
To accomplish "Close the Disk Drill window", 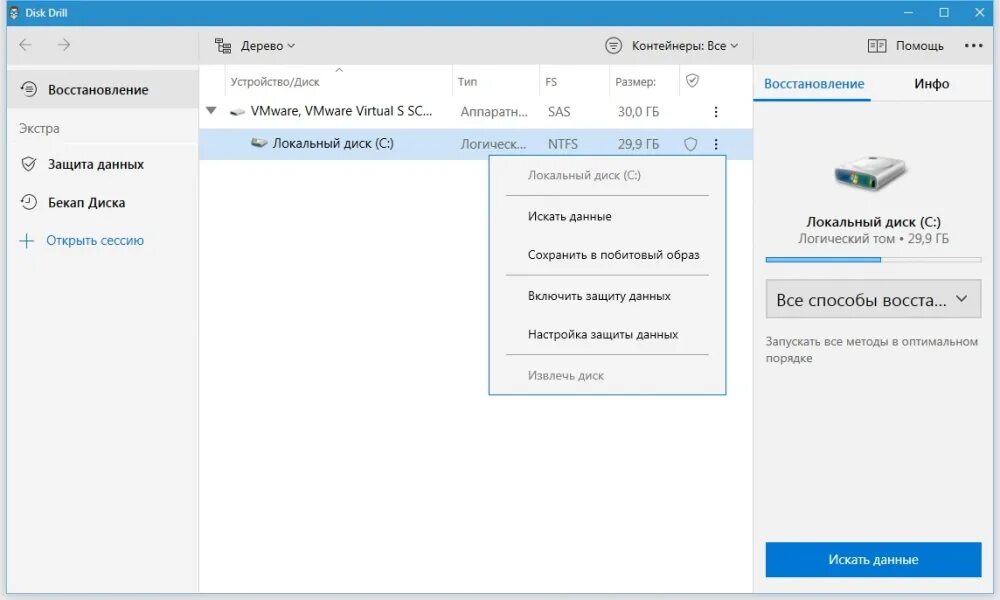I will pos(979,13).
